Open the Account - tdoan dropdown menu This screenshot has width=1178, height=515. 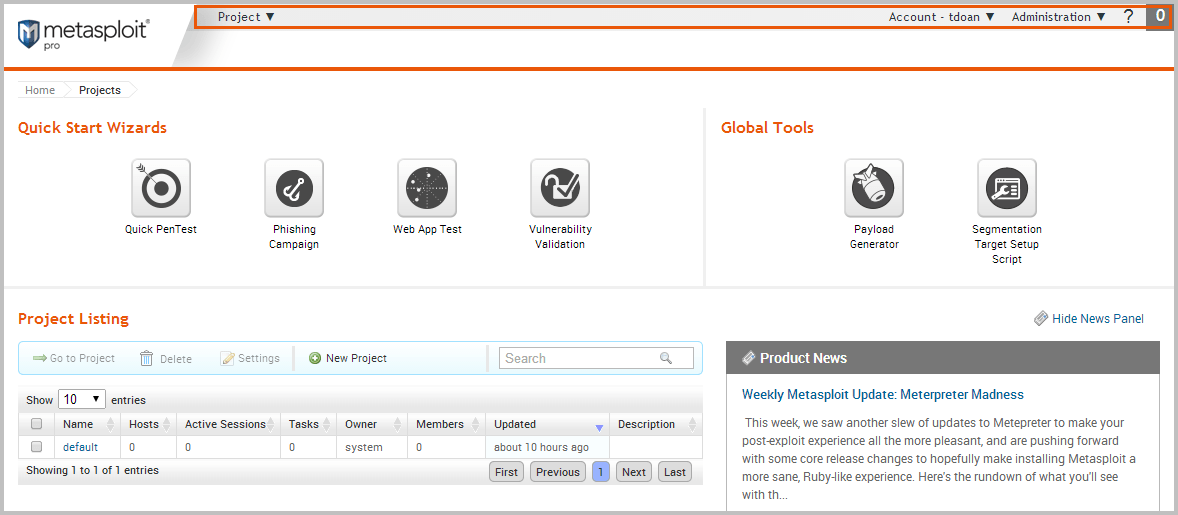pos(941,17)
